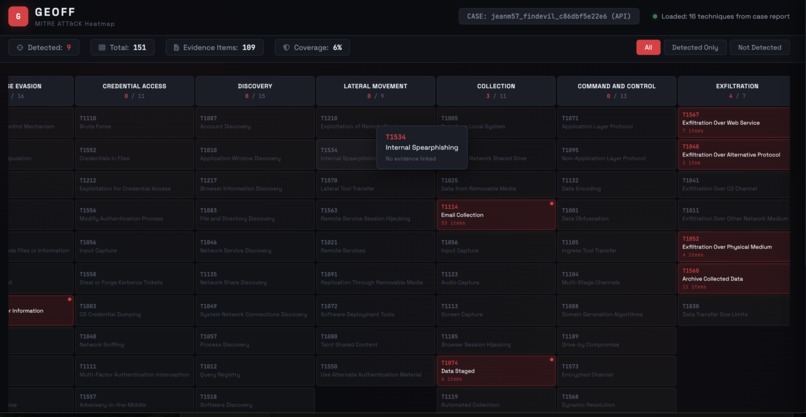
Task: Select T1057 Process Discovery cell
Action: click(255, 340)
